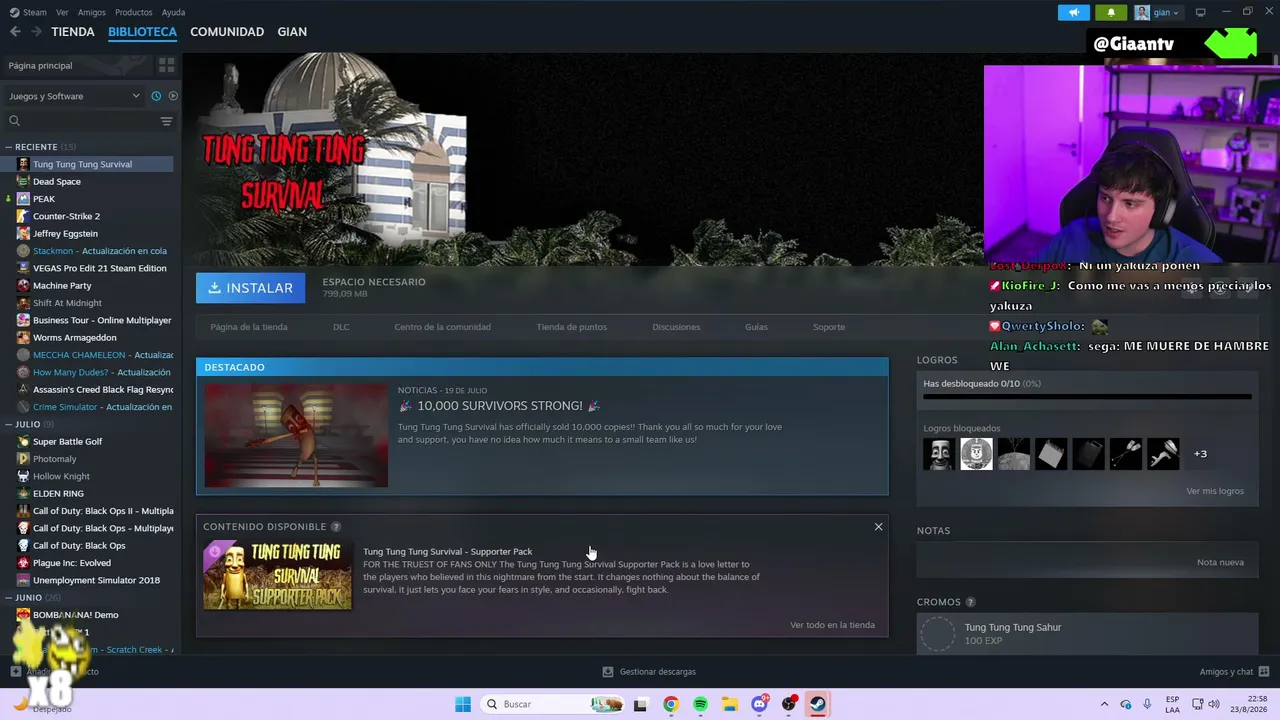Click Ver todo en la tienda

[x=832, y=625]
